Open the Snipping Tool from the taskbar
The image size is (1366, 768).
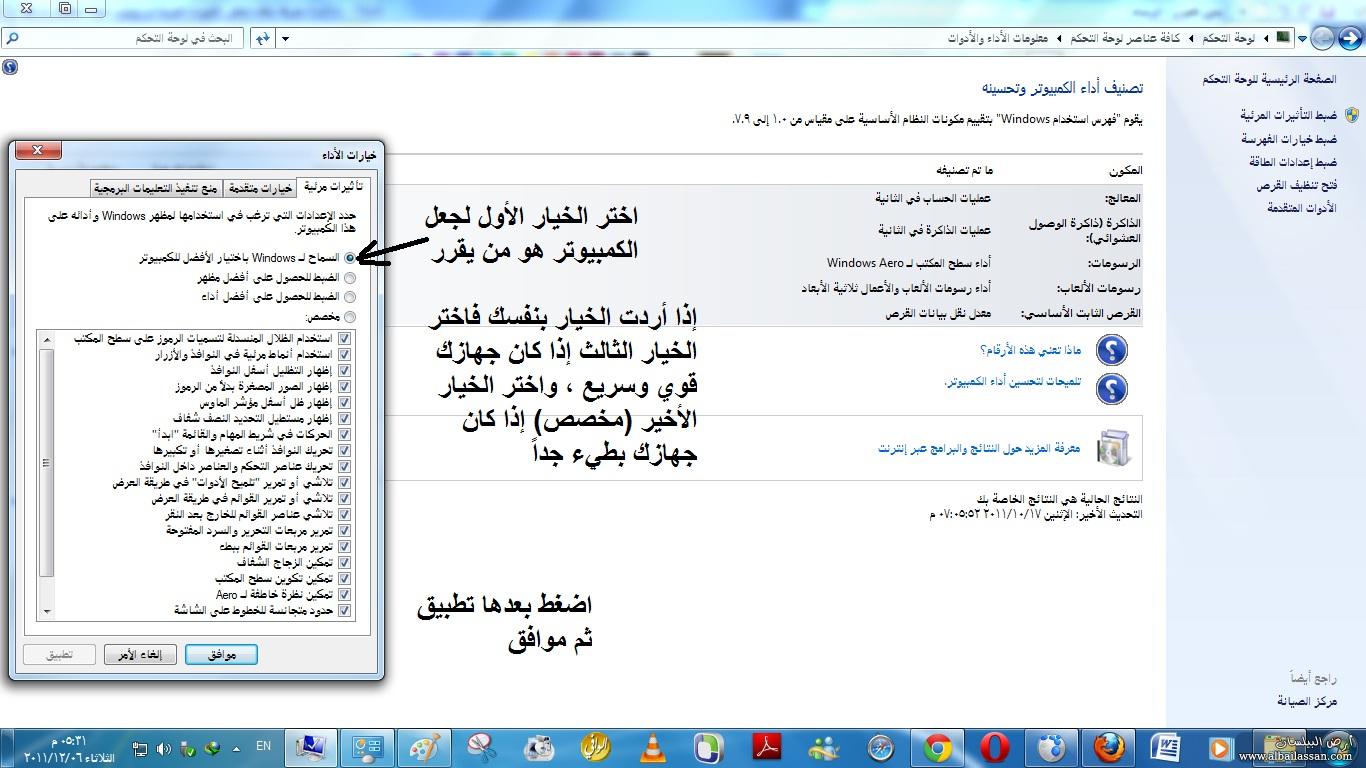482,748
